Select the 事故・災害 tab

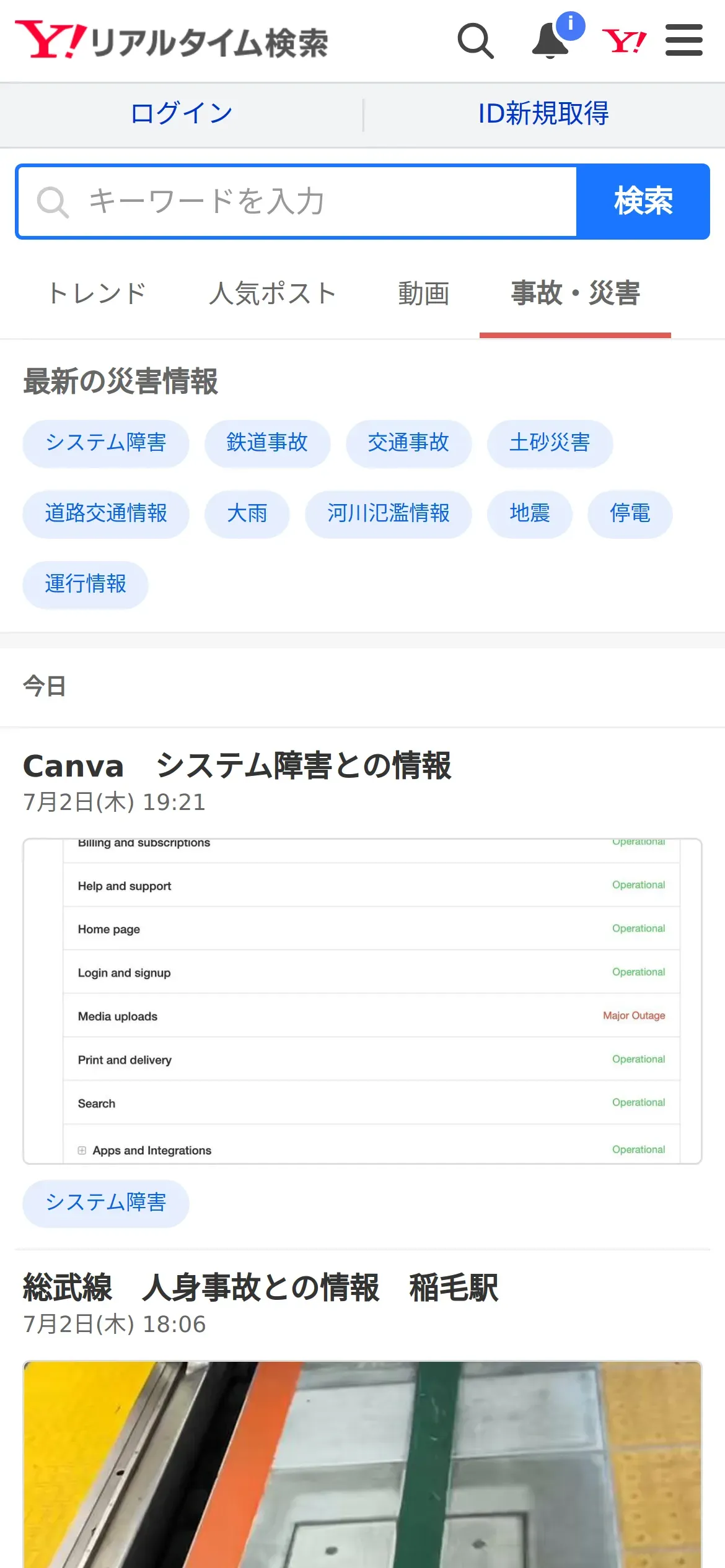click(x=575, y=294)
